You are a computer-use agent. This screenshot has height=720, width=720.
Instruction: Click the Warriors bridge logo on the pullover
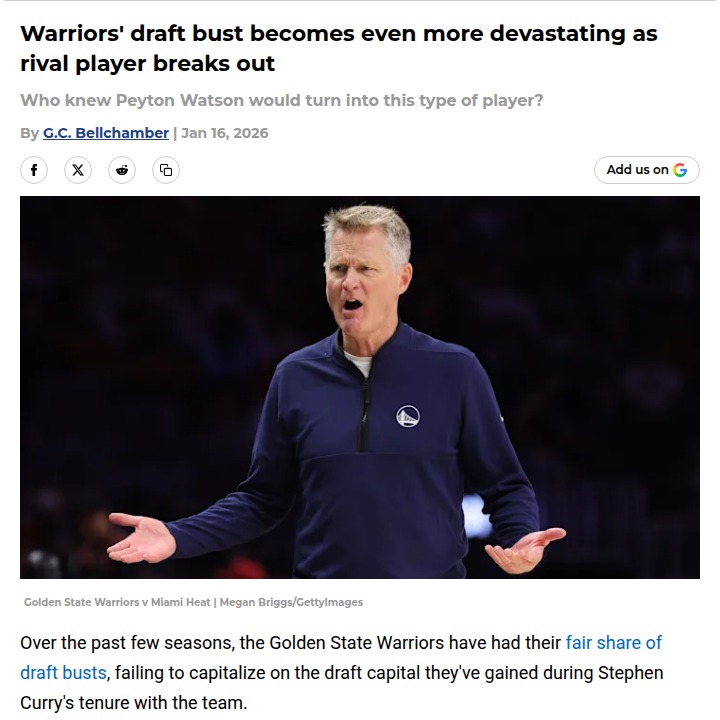[x=408, y=416]
